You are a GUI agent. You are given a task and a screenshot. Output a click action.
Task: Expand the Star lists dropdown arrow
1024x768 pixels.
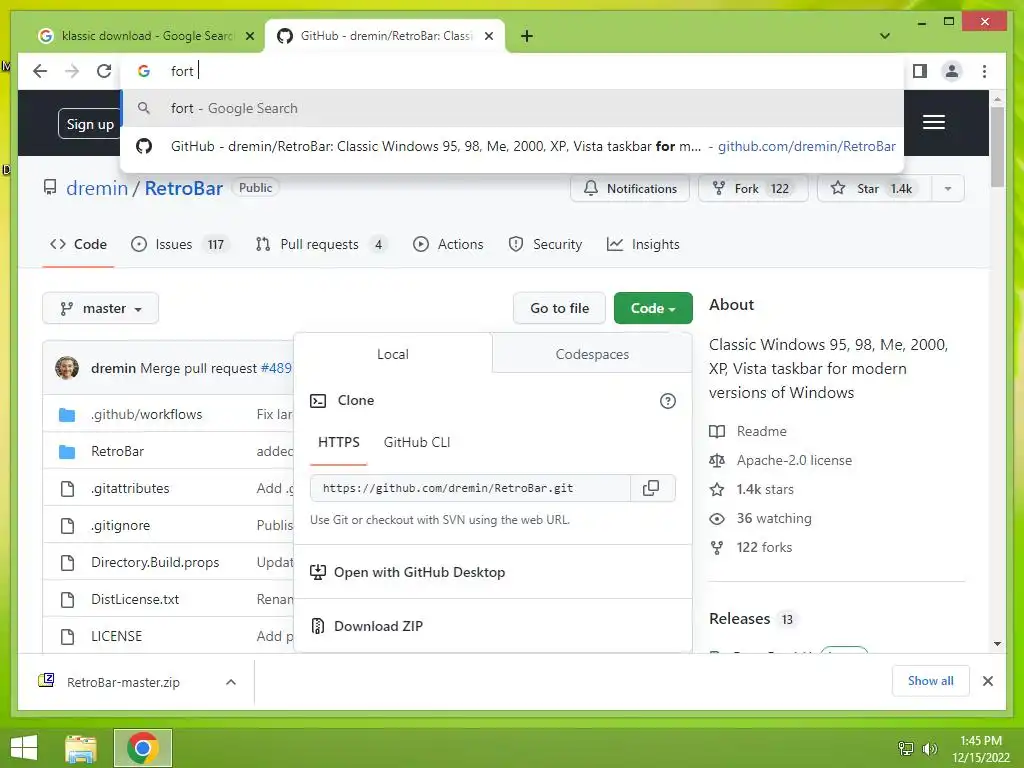tap(948, 189)
